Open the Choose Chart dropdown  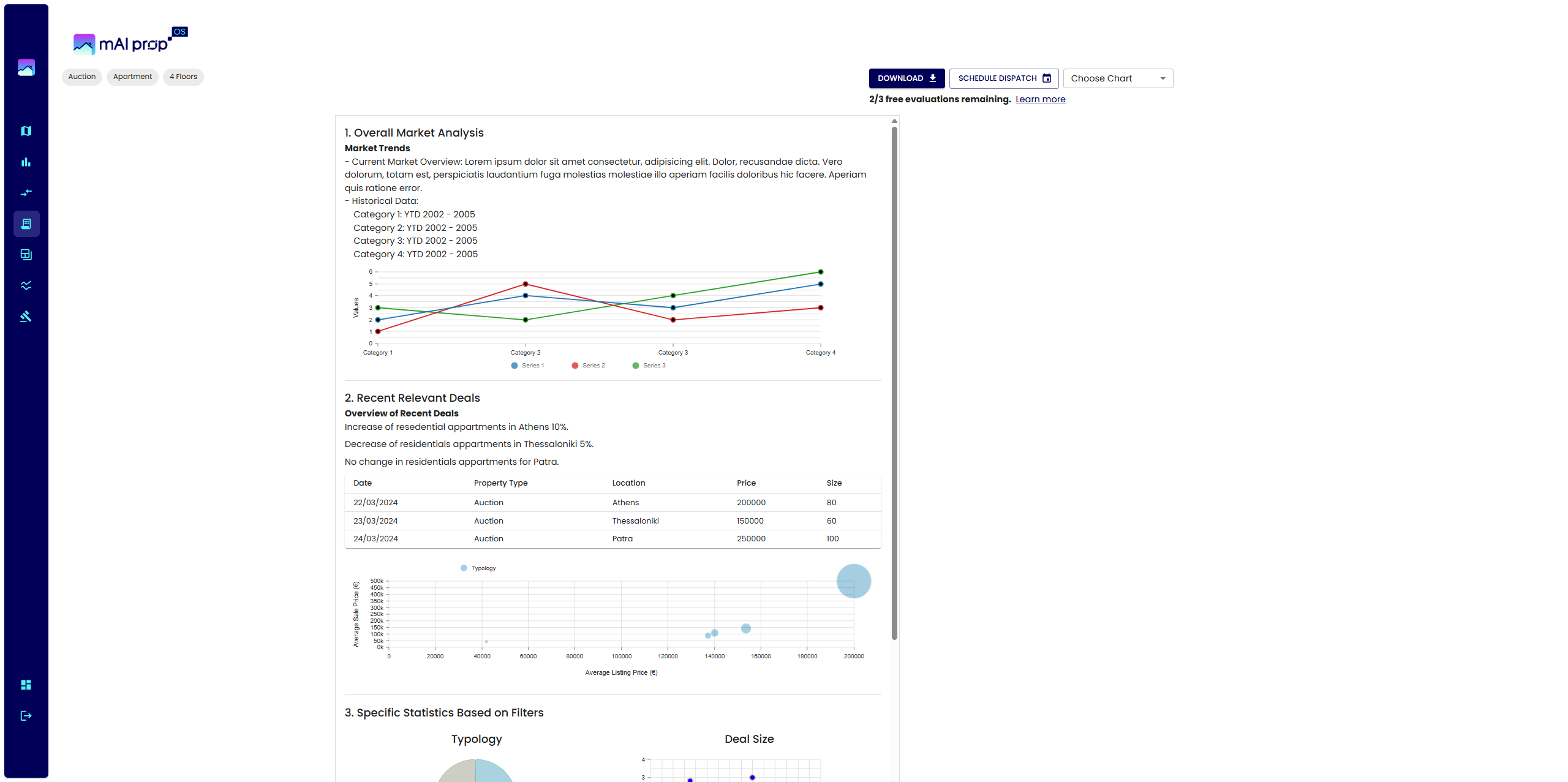point(1118,78)
